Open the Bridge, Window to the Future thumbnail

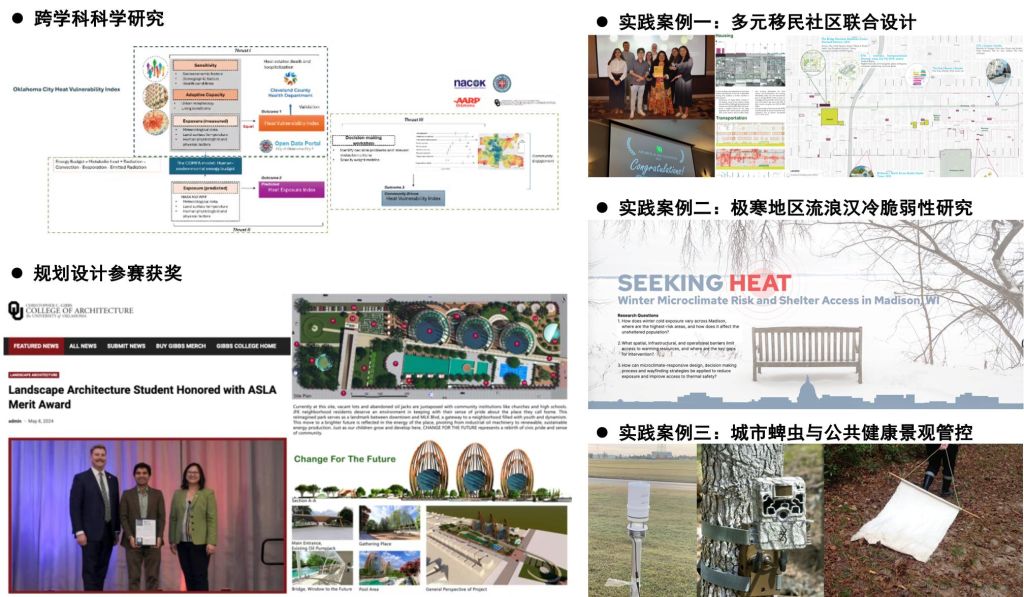[322, 568]
